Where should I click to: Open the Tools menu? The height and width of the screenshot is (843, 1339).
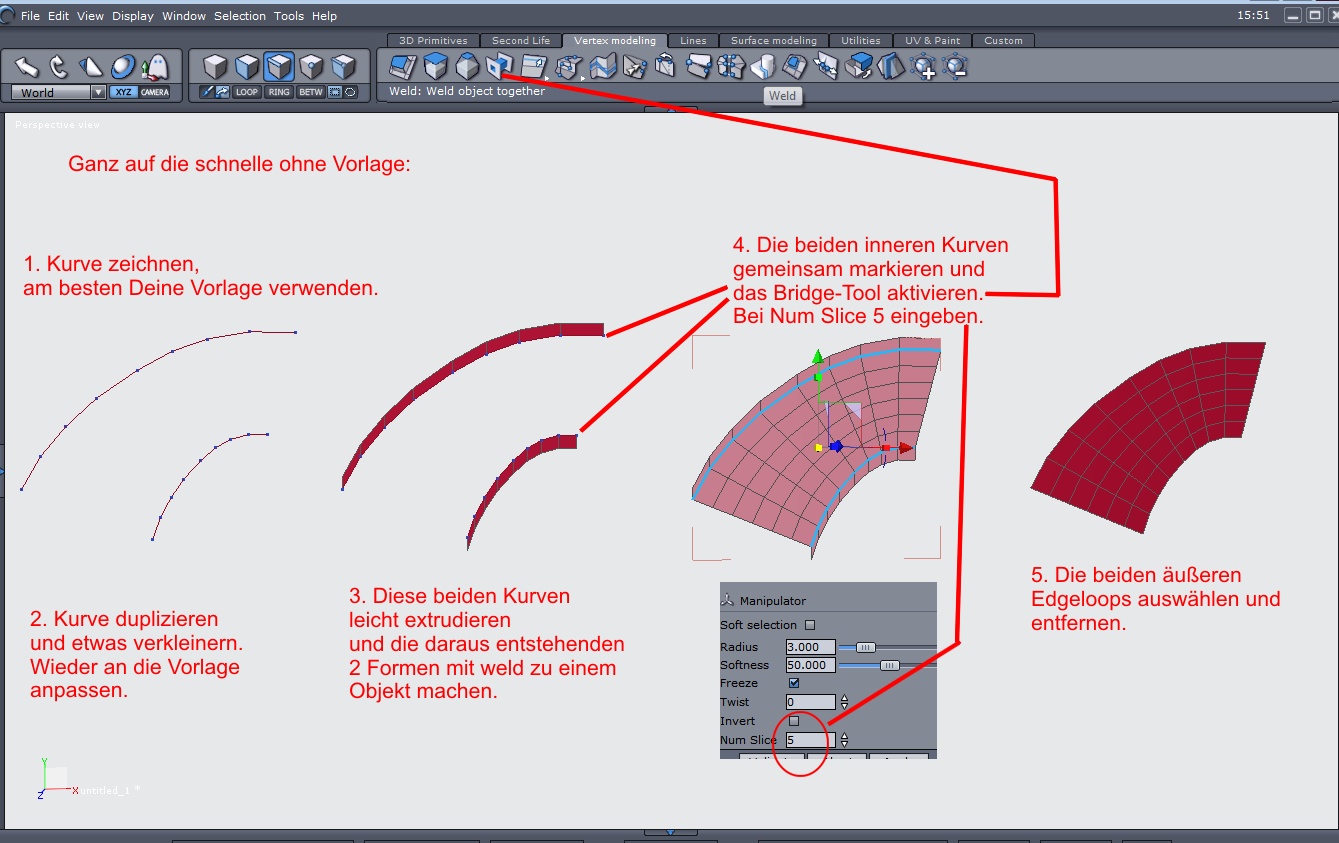coord(289,16)
